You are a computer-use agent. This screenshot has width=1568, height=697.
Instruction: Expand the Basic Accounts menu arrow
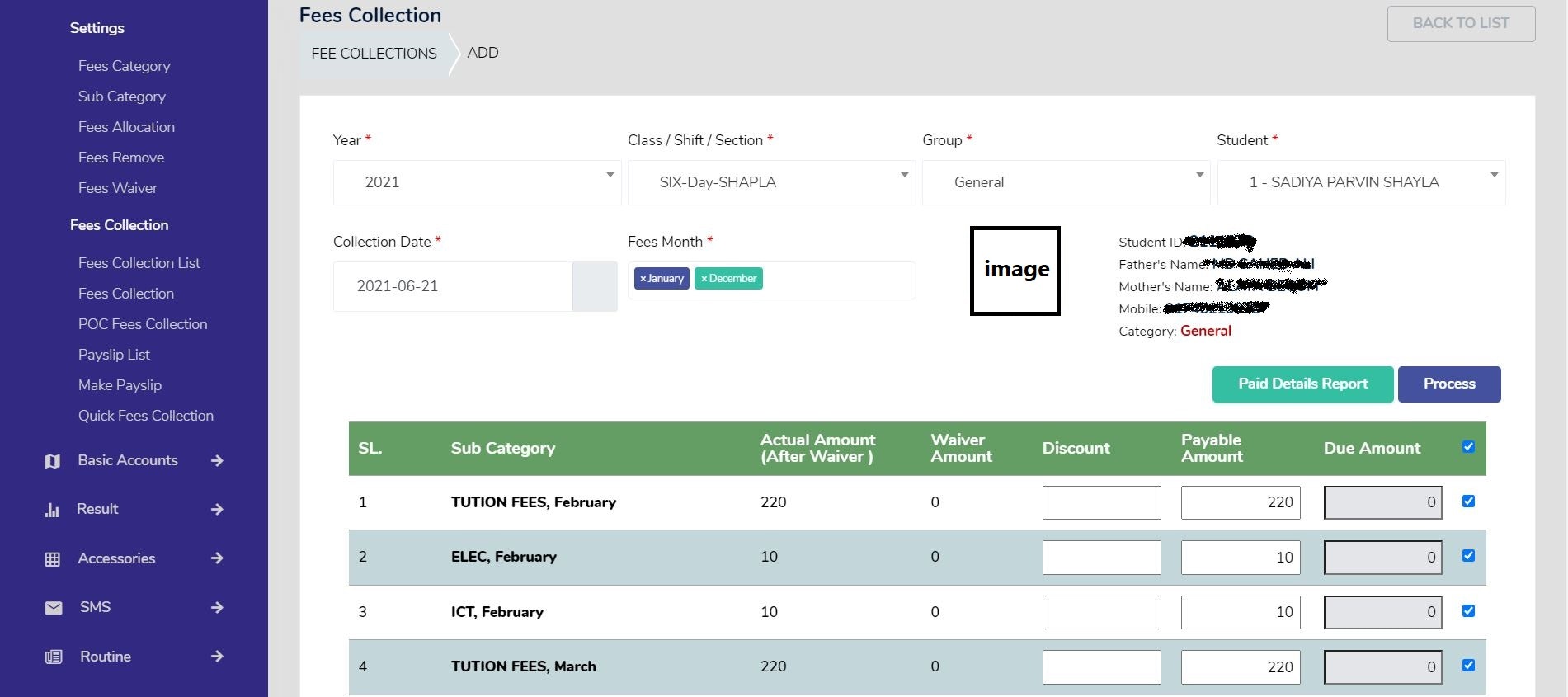217,460
